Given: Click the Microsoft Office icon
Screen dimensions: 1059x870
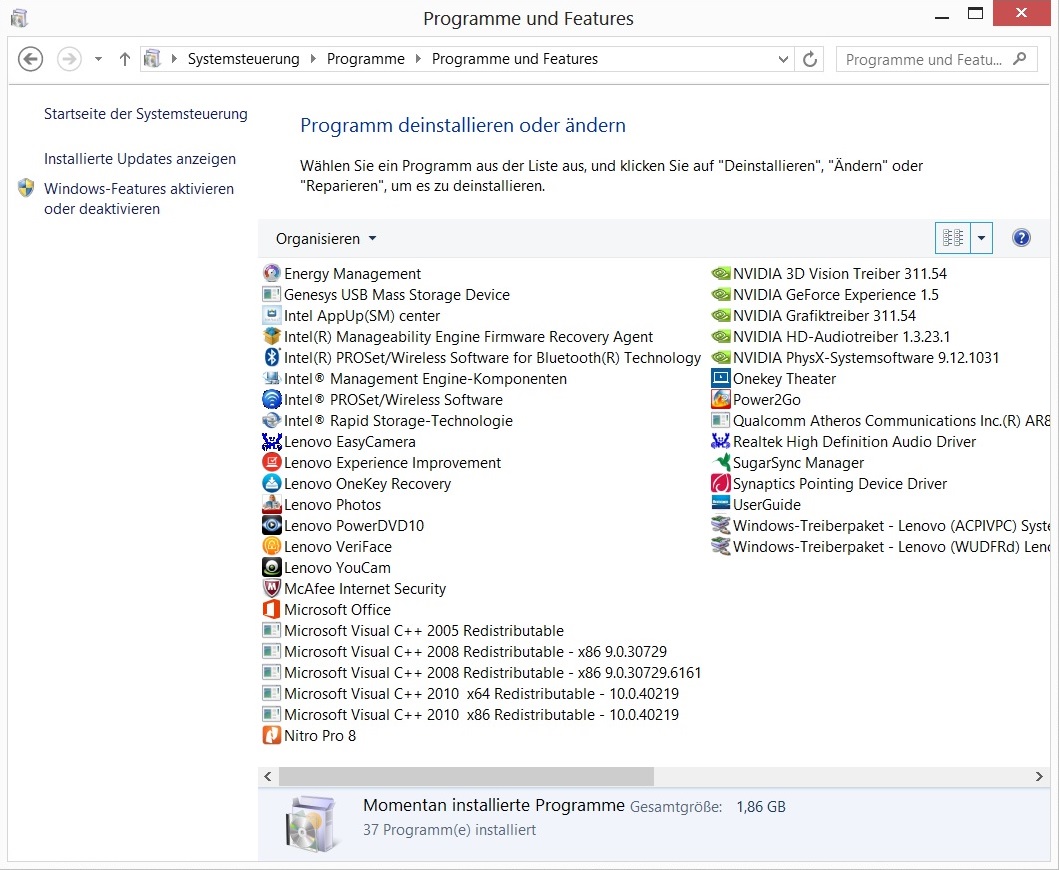Looking at the screenshot, I should 272,609.
